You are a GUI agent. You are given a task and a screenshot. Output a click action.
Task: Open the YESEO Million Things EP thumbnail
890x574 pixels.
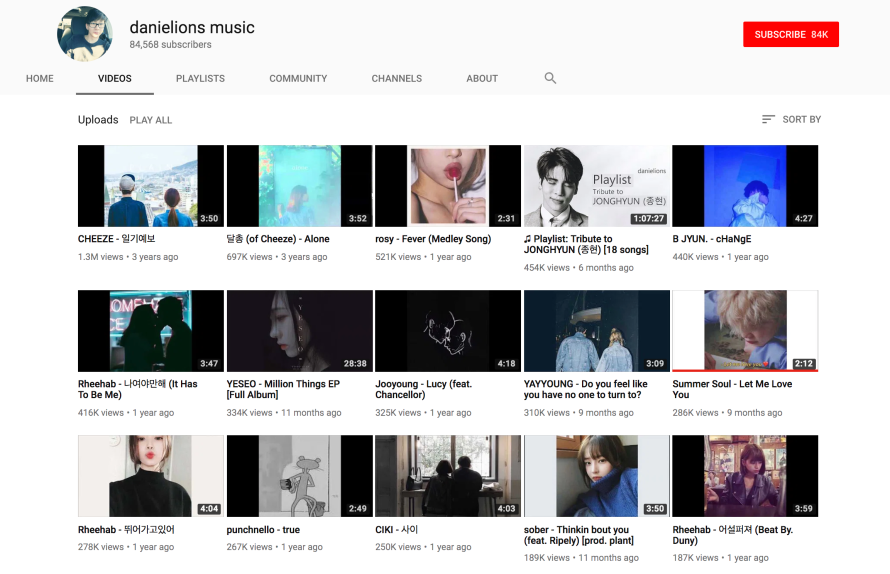300,331
